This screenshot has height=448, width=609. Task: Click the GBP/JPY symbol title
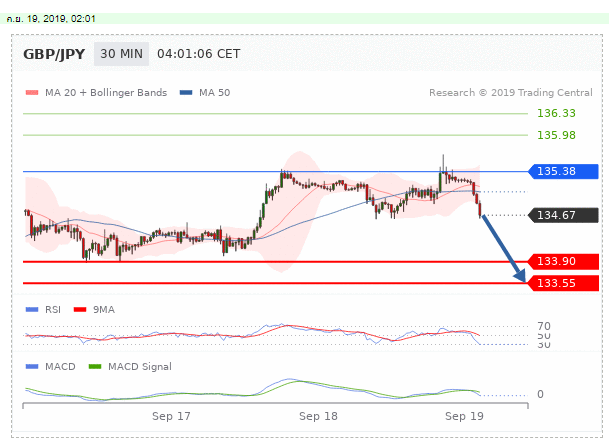(x=54, y=54)
